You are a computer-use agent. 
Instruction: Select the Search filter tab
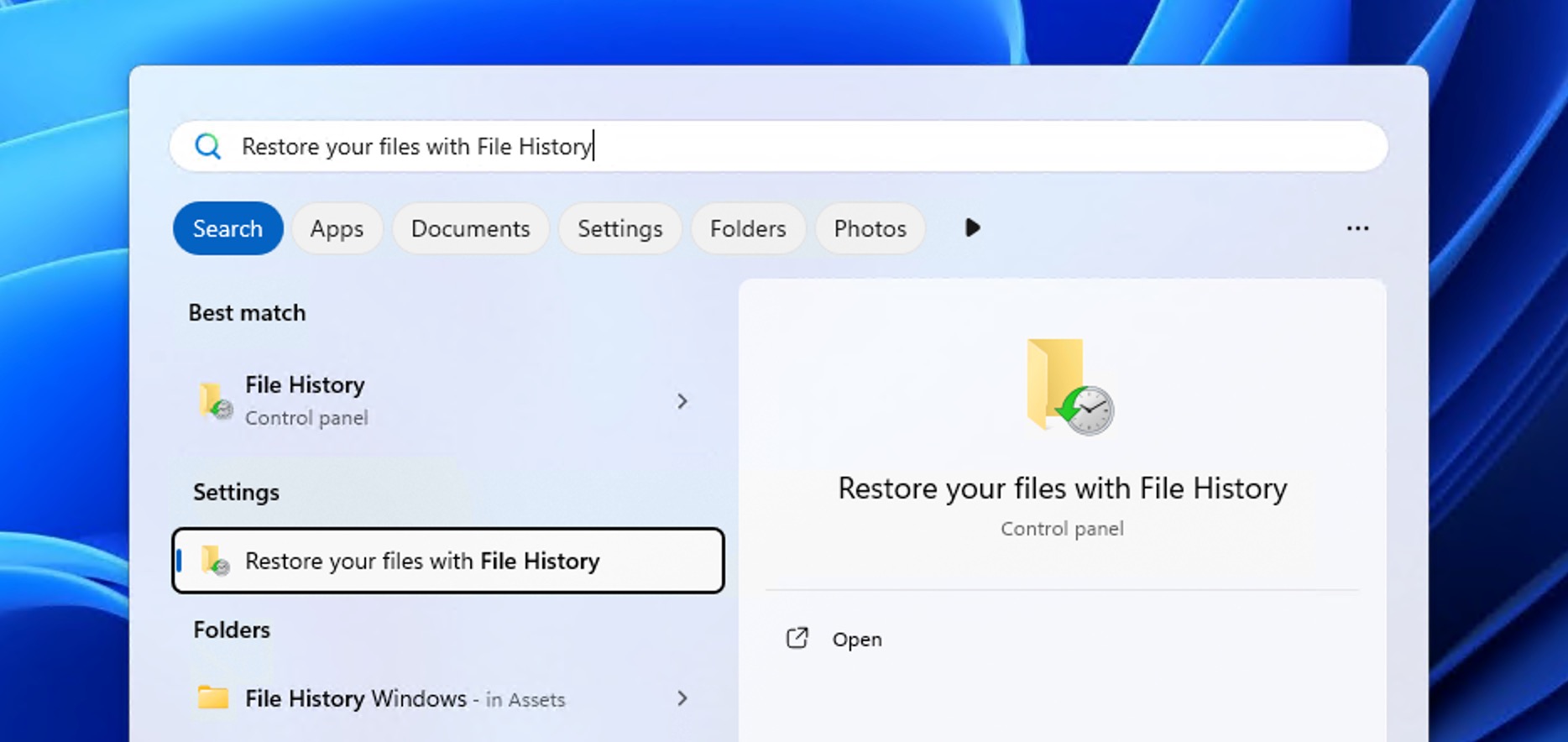(227, 228)
